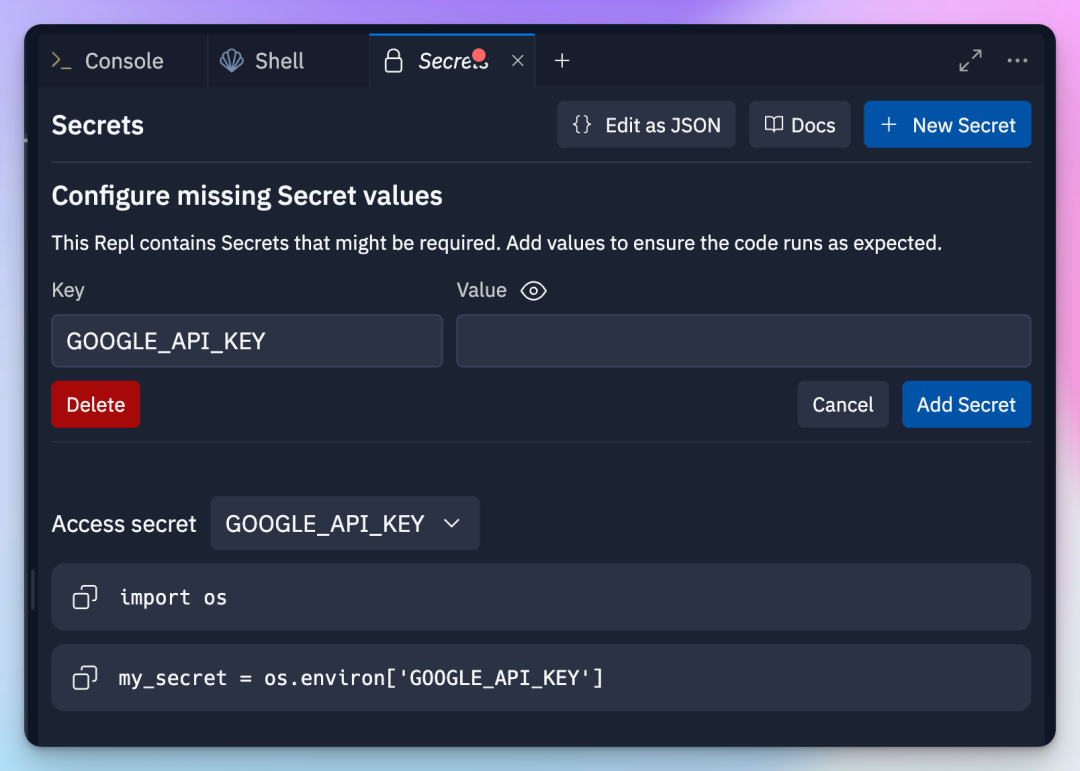Image resolution: width=1080 pixels, height=771 pixels.
Task: Switch to the Console tab
Action: tap(123, 61)
